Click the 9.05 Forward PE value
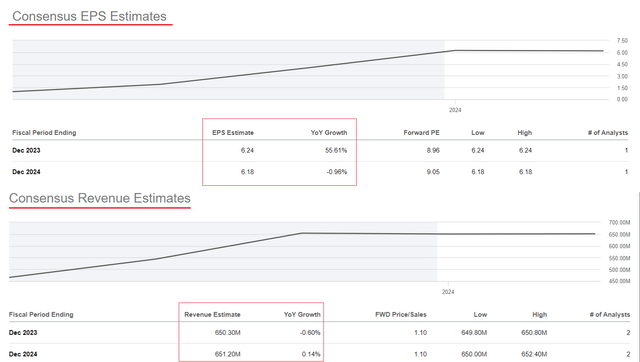The image size is (640, 362). tap(433, 172)
